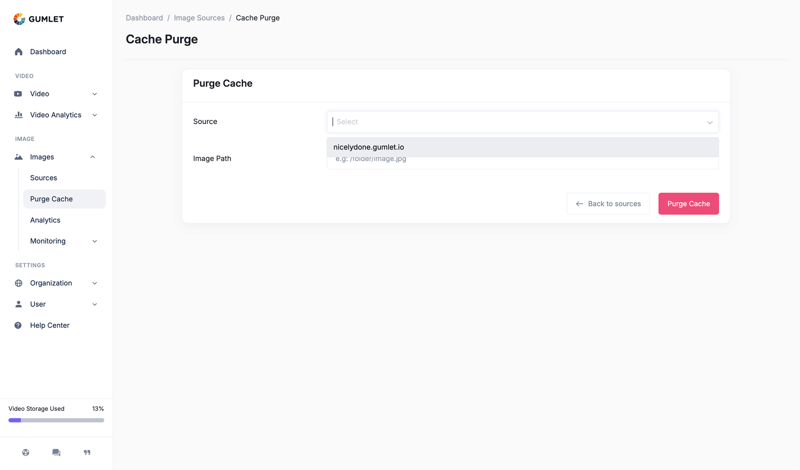The height and width of the screenshot is (470, 800).
Task: Click the Cache Purge page heading
Action: coord(162,39)
